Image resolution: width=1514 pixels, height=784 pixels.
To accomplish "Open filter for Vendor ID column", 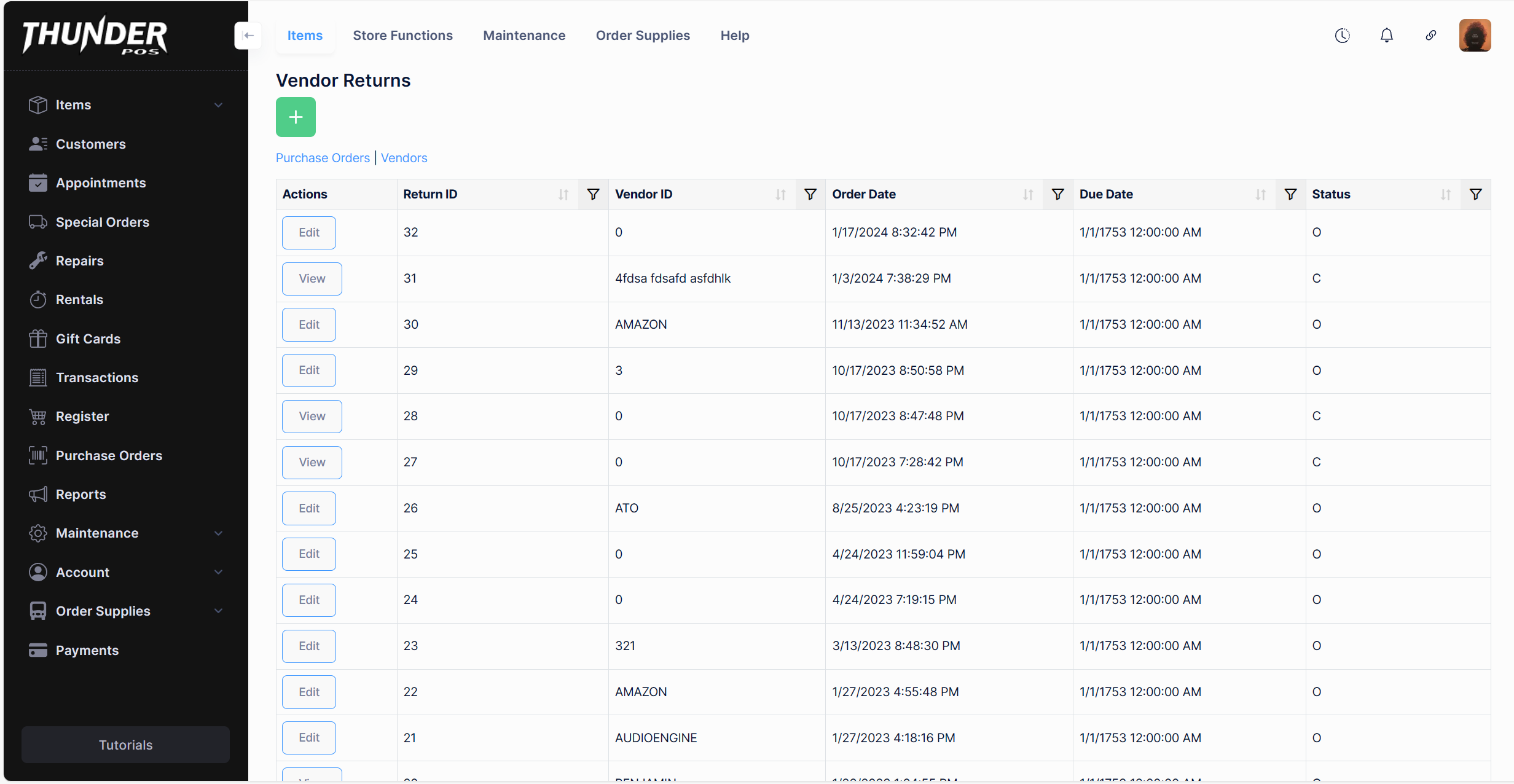I will [810, 194].
